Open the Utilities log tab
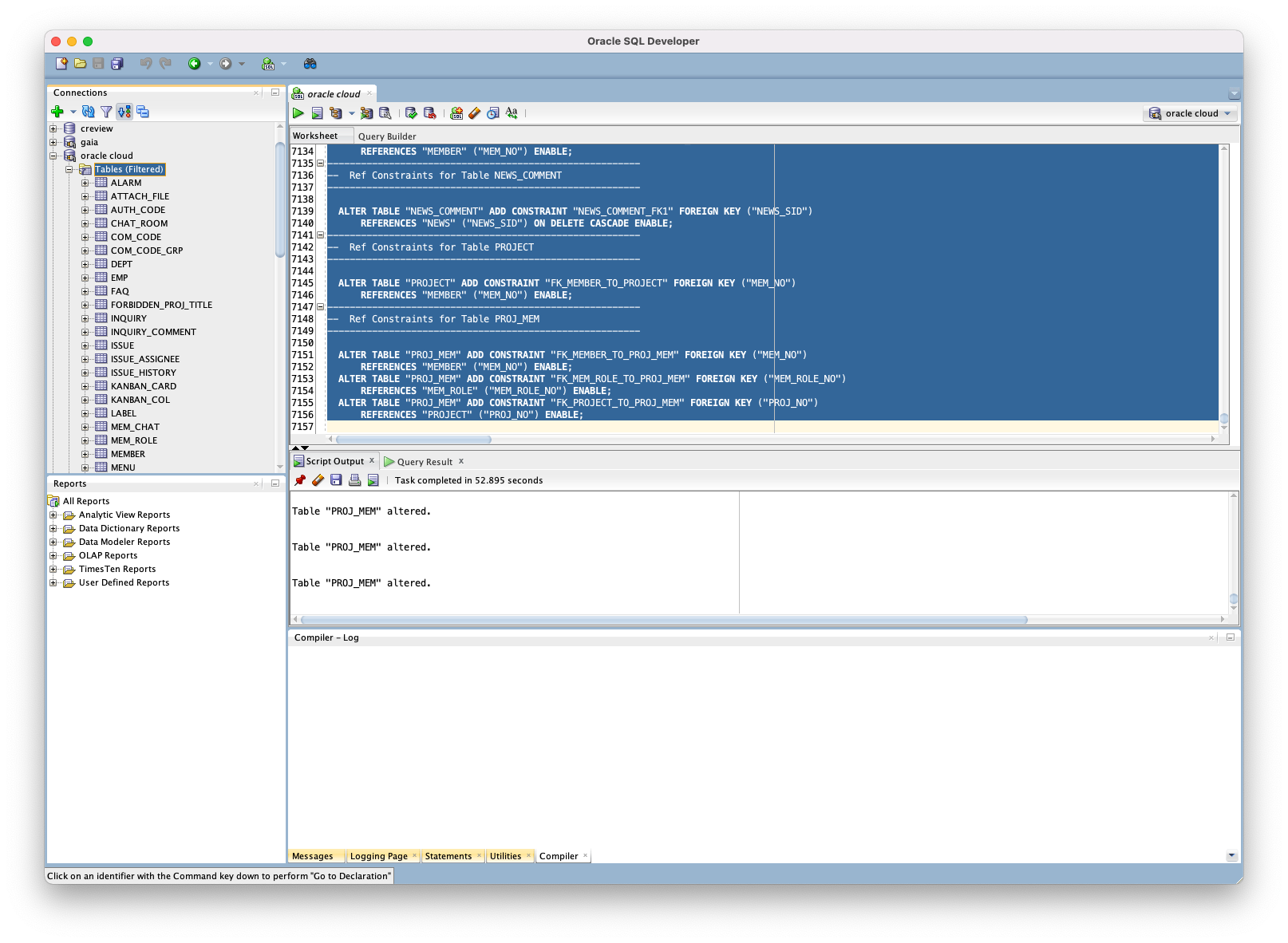Viewport: 1288px width, 943px height. click(505, 856)
